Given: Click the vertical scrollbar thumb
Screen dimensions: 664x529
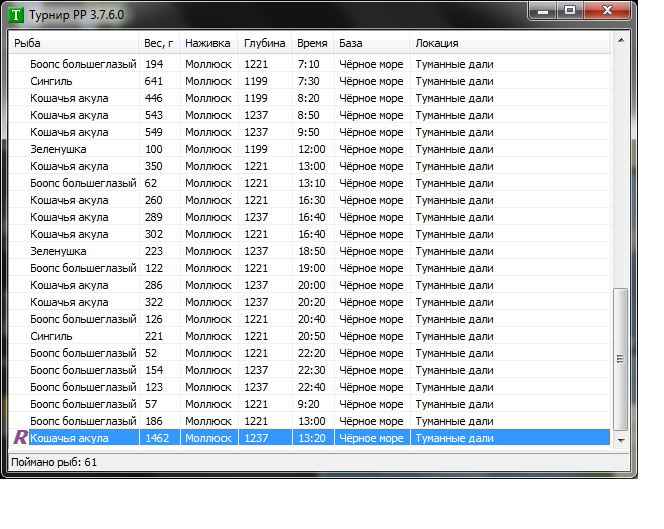Looking at the screenshot, I should [621, 359].
